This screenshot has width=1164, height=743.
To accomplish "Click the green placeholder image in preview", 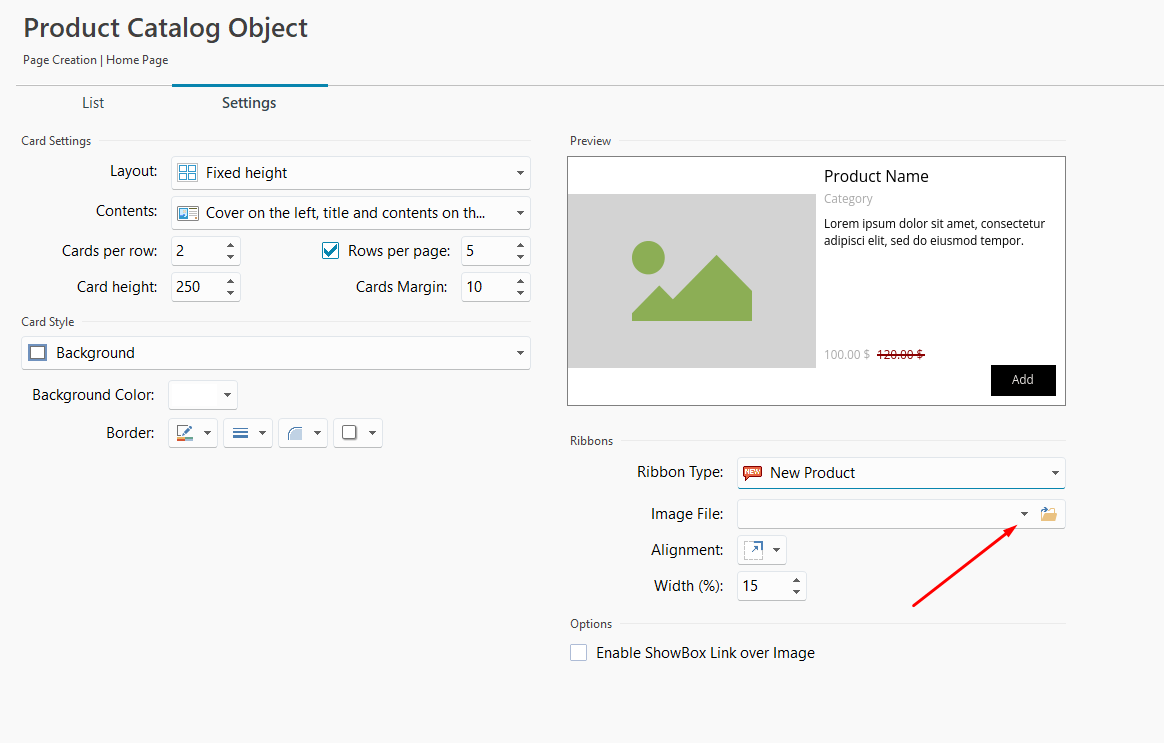I will point(691,281).
